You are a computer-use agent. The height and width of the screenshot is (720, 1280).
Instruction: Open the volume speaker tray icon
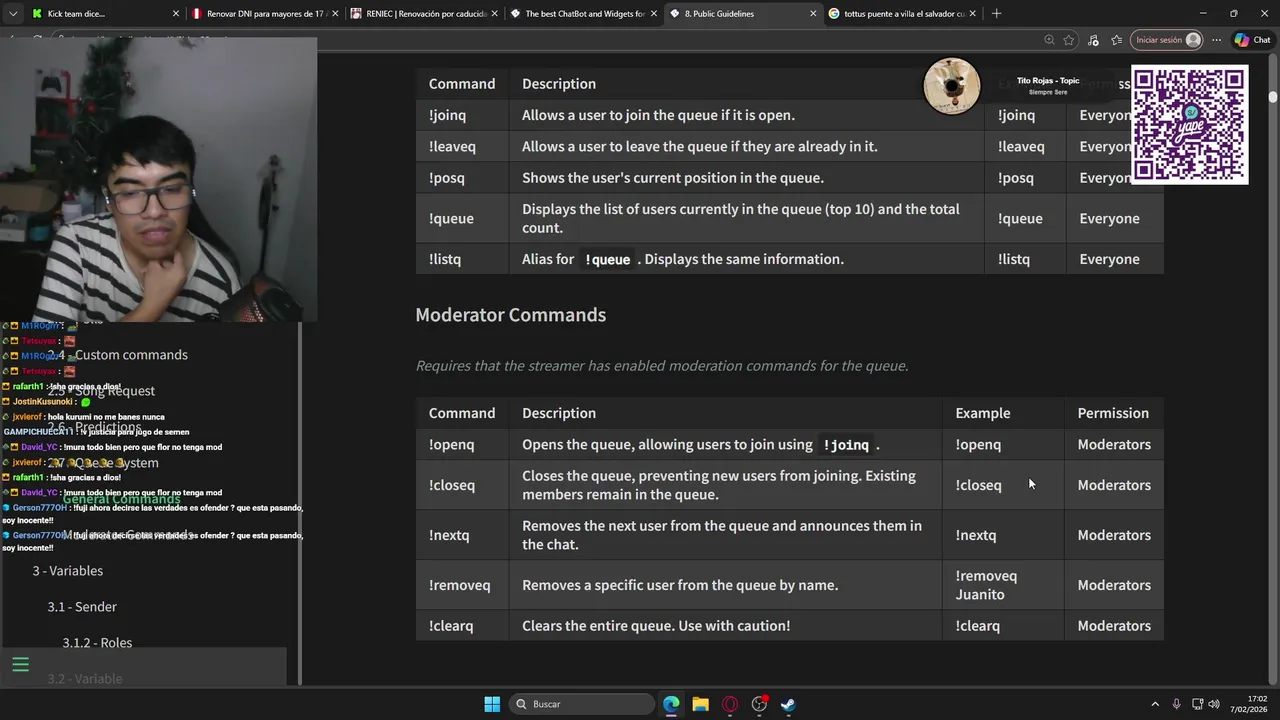click(1214, 704)
